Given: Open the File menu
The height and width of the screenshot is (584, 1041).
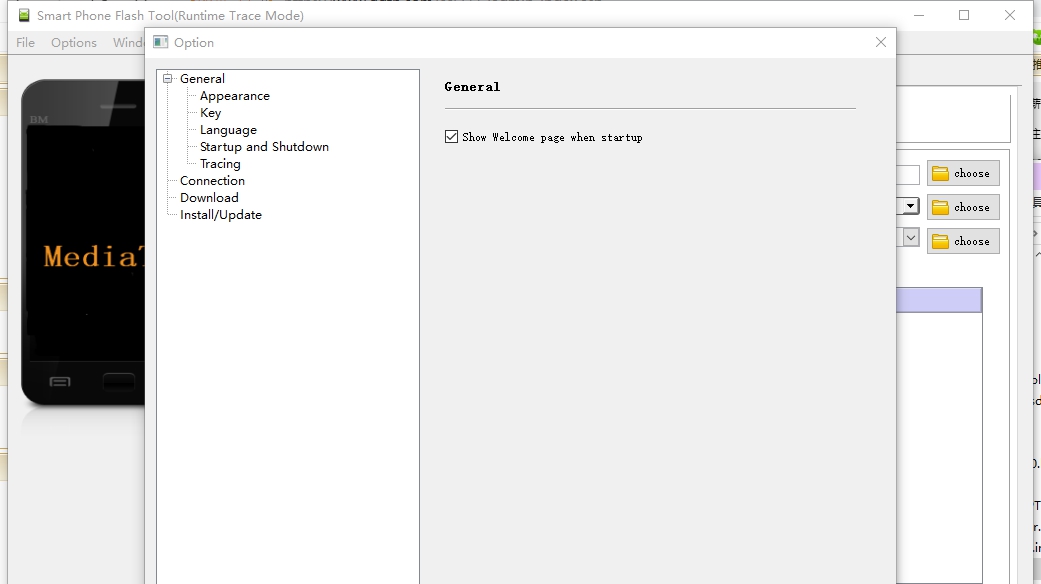Looking at the screenshot, I should 25,43.
